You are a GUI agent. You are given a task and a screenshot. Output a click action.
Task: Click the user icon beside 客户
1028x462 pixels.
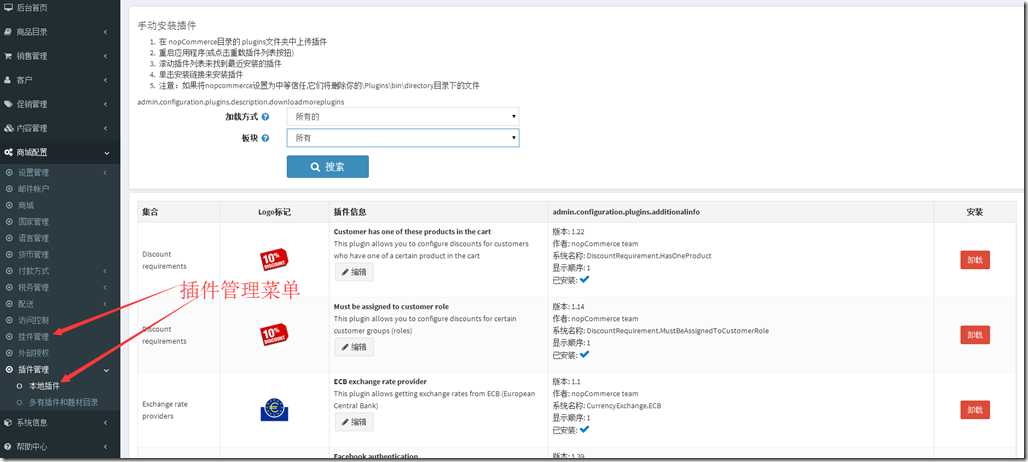pos(8,80)
